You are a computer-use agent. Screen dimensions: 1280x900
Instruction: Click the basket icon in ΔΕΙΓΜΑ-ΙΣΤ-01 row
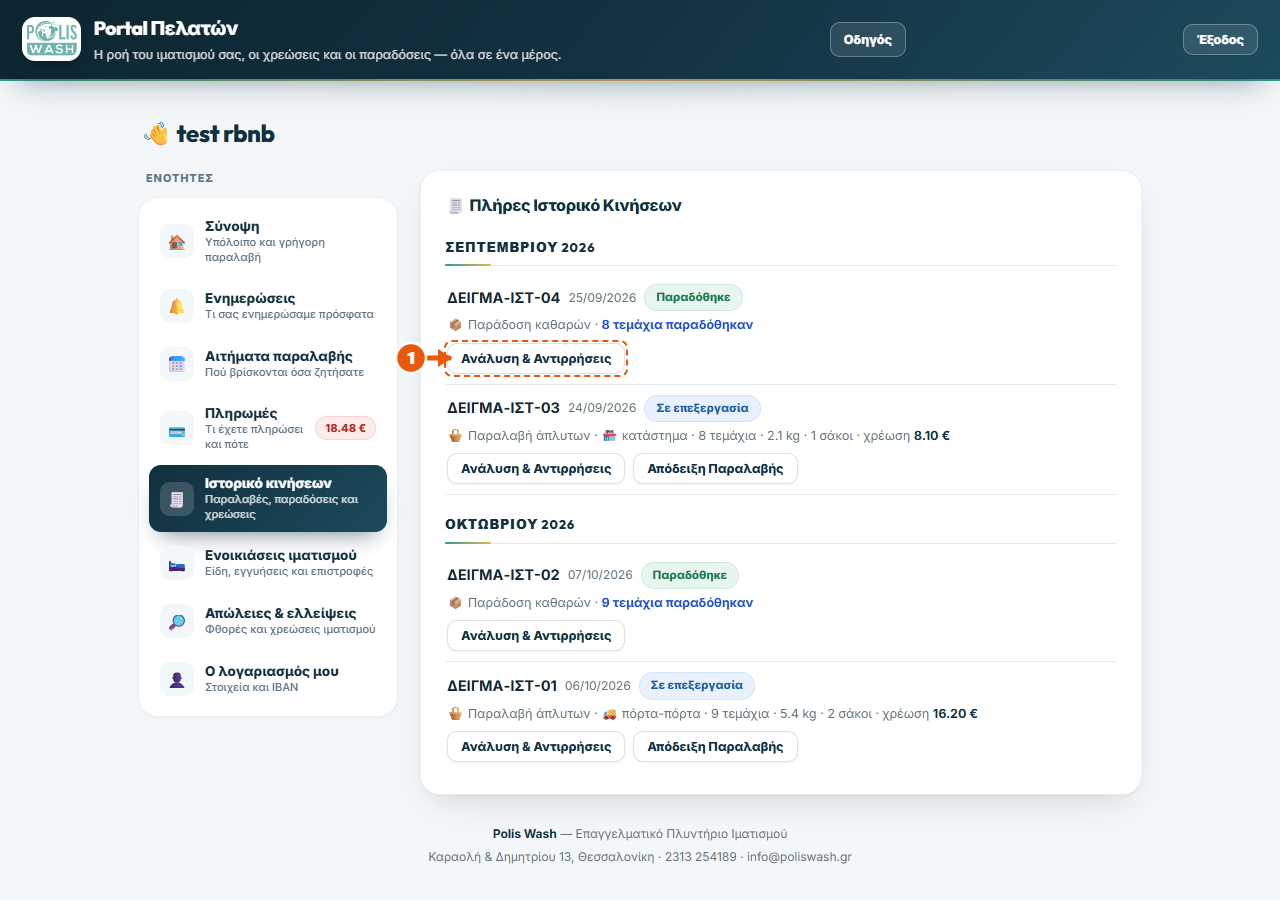coord(455,714)
